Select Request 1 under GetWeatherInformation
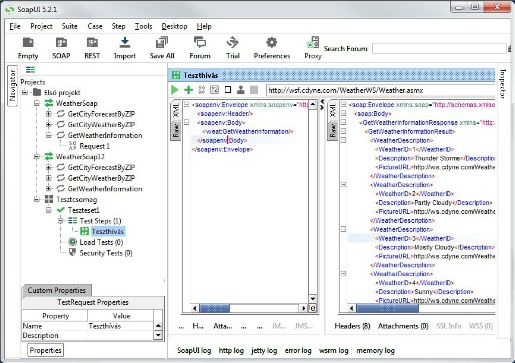515x363 pixels. (x=94, y=146)
